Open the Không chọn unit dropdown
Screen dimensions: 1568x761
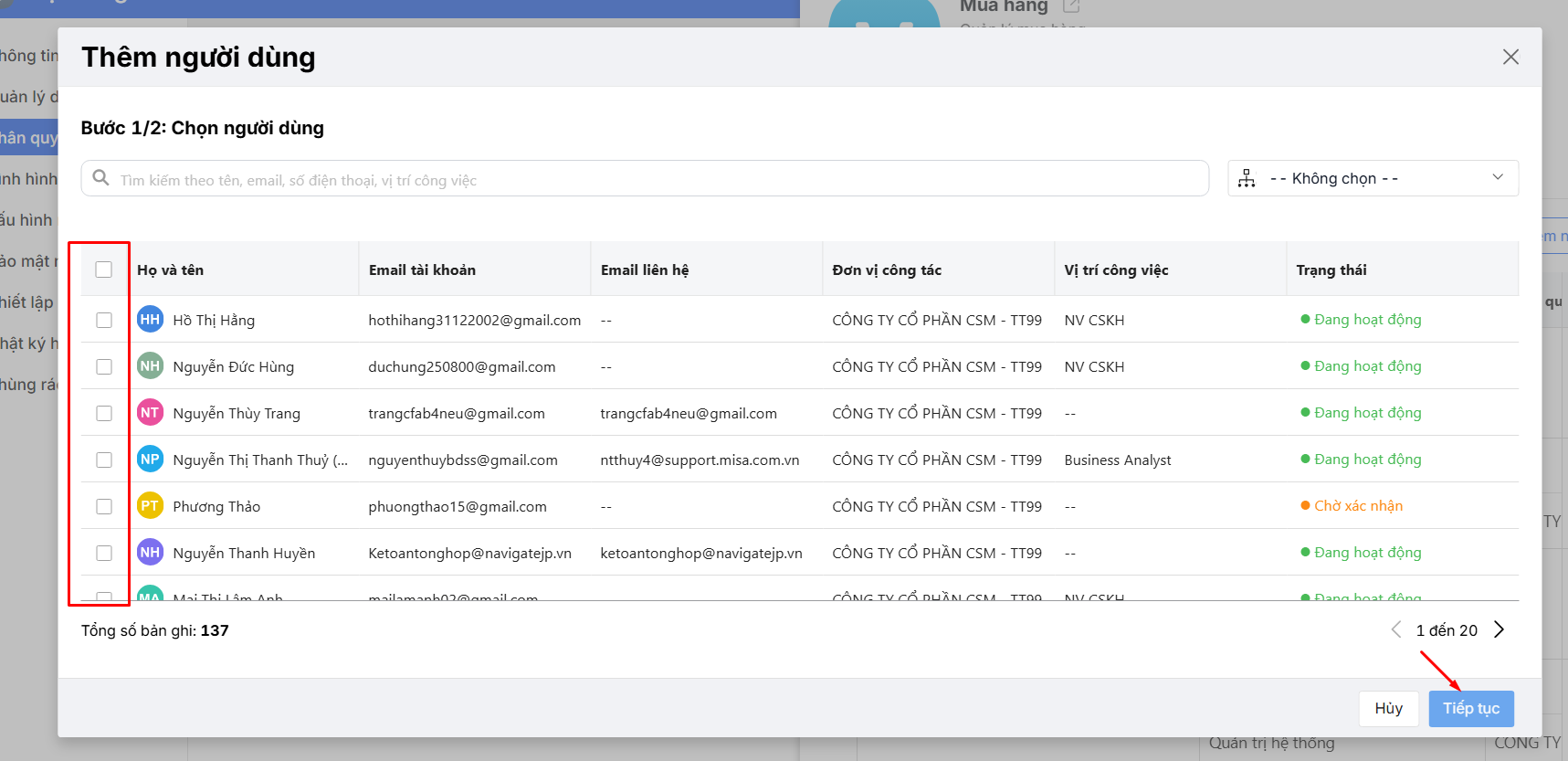pos(1373,178)
